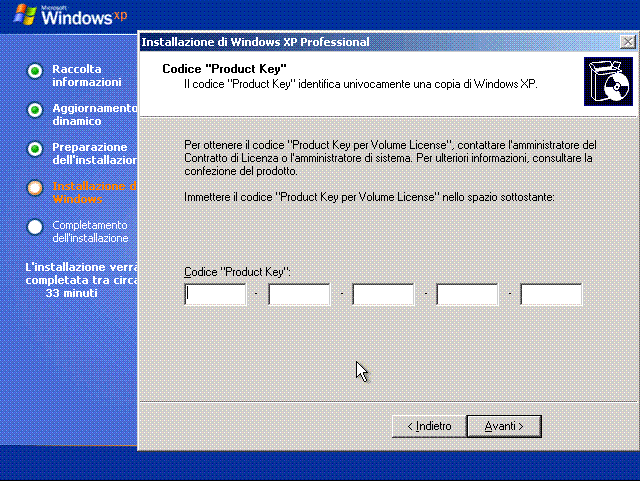Click the white bullet beside Completamento dell'installazione
This screenshot has width=640, height=481.
[x=35, y=227]
